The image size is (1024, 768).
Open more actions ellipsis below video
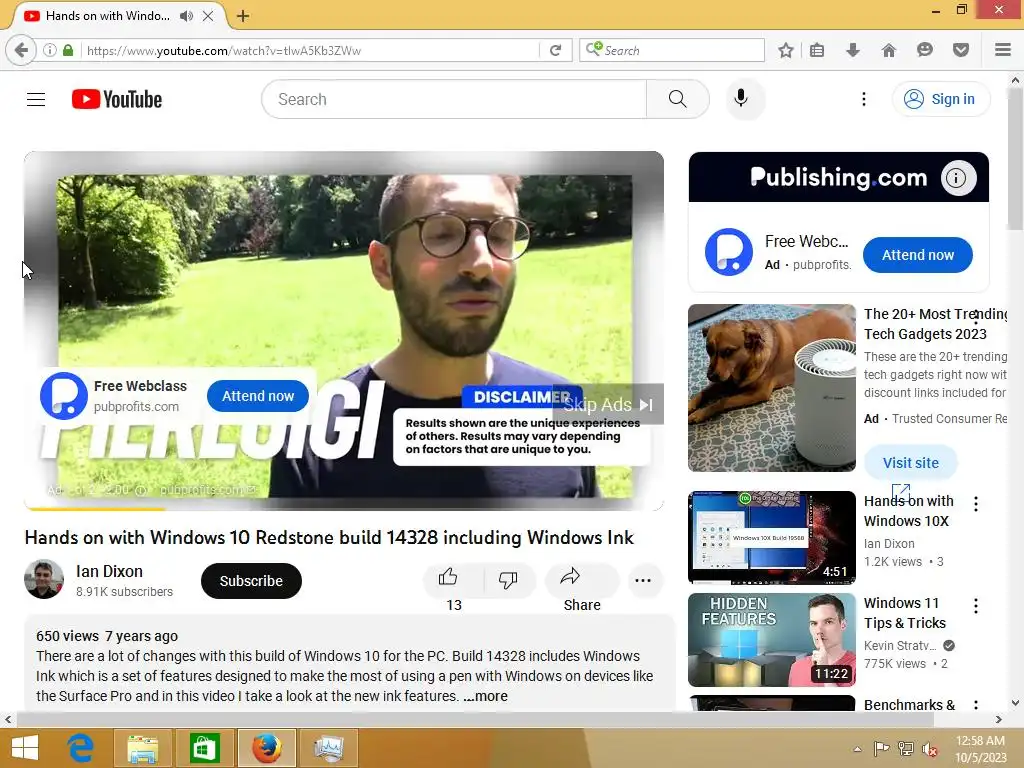pyautogui.click(x=643, y=581)
